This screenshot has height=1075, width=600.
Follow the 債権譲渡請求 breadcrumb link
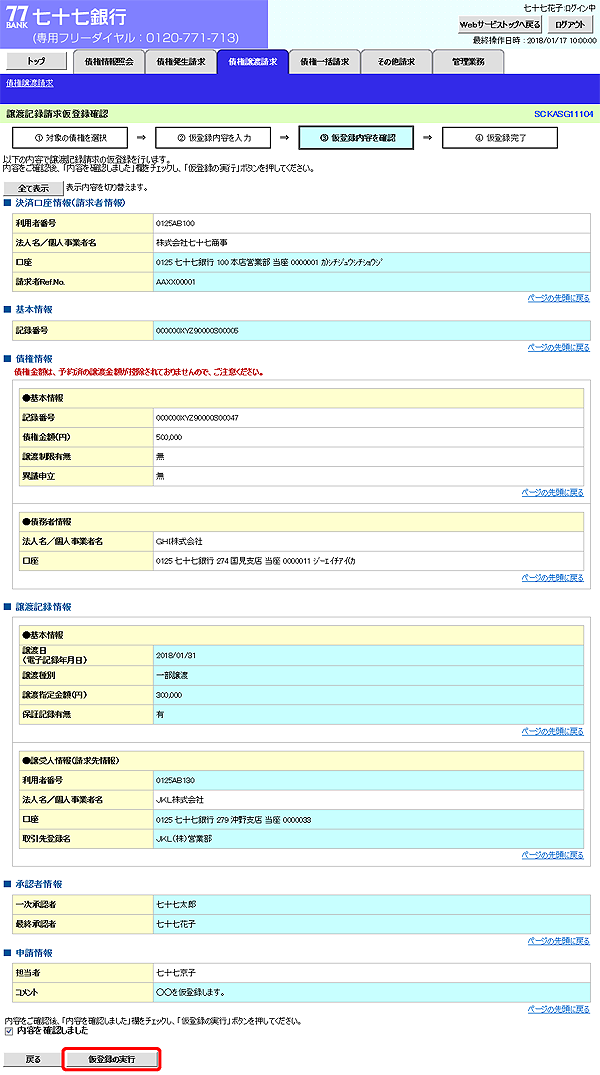click(29, 82)
